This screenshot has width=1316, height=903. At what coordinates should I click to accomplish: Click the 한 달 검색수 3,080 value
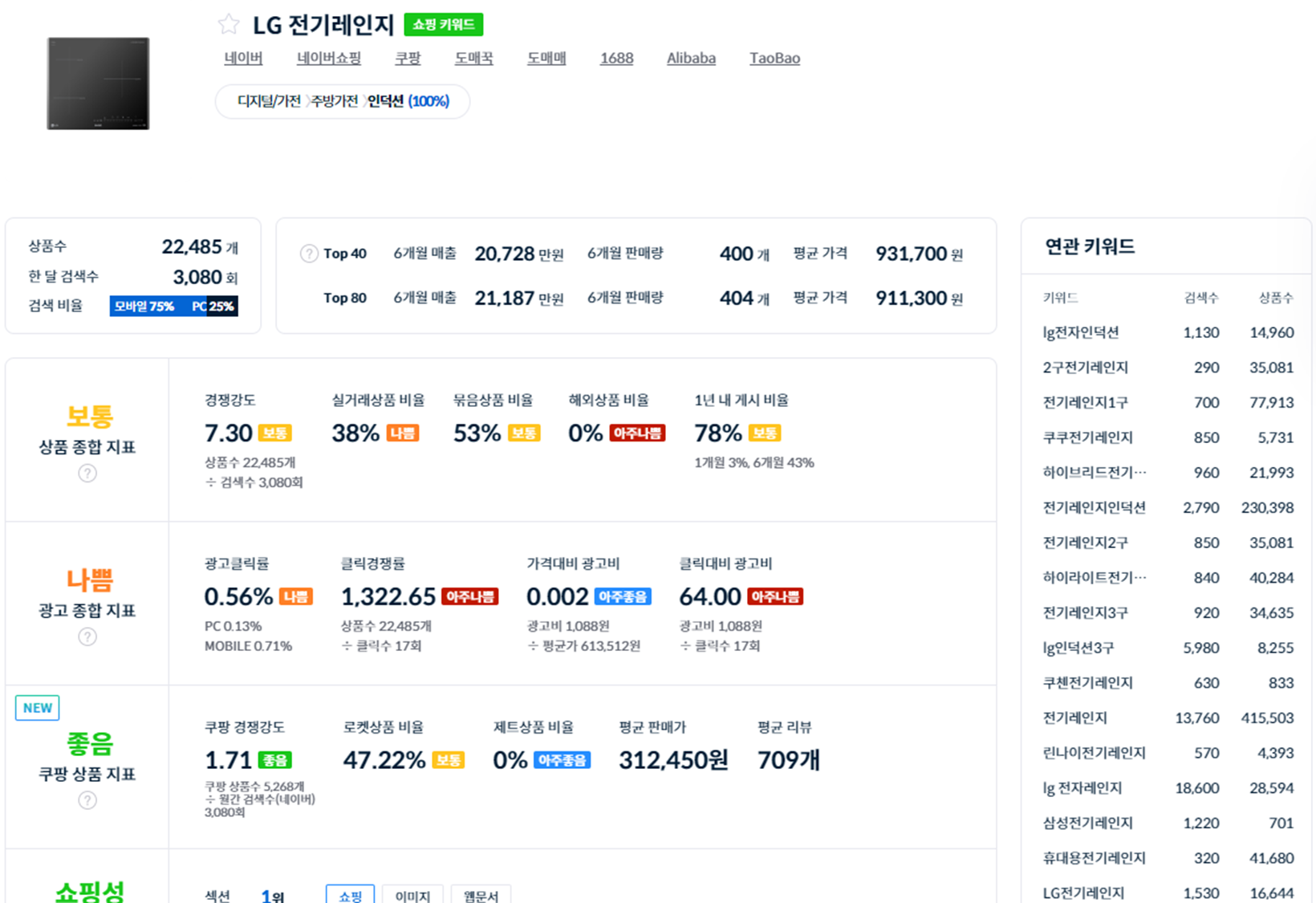(197, 277)
